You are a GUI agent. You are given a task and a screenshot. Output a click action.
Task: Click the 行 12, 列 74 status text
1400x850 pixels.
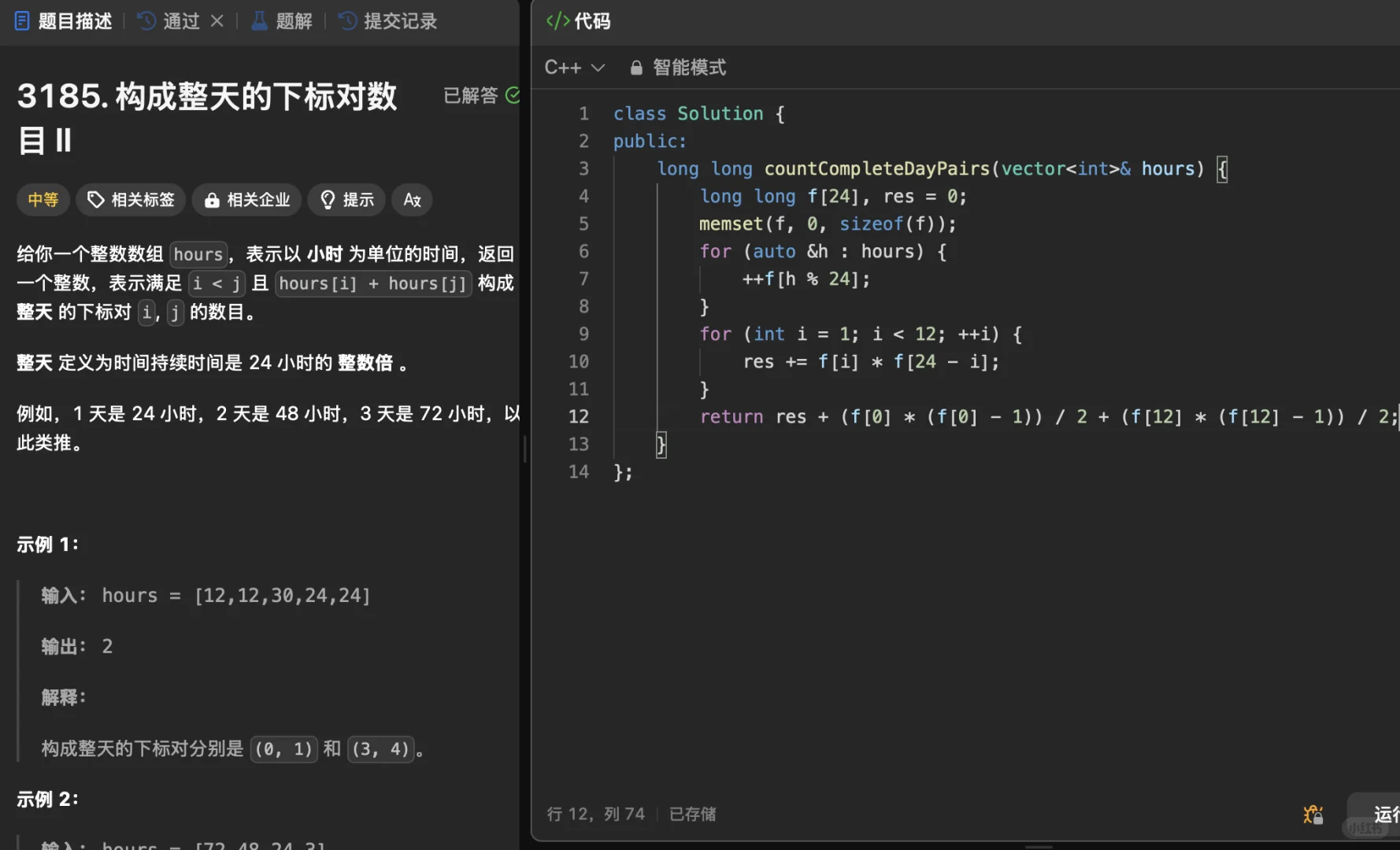pyautogui.click(x=596, y=814)
